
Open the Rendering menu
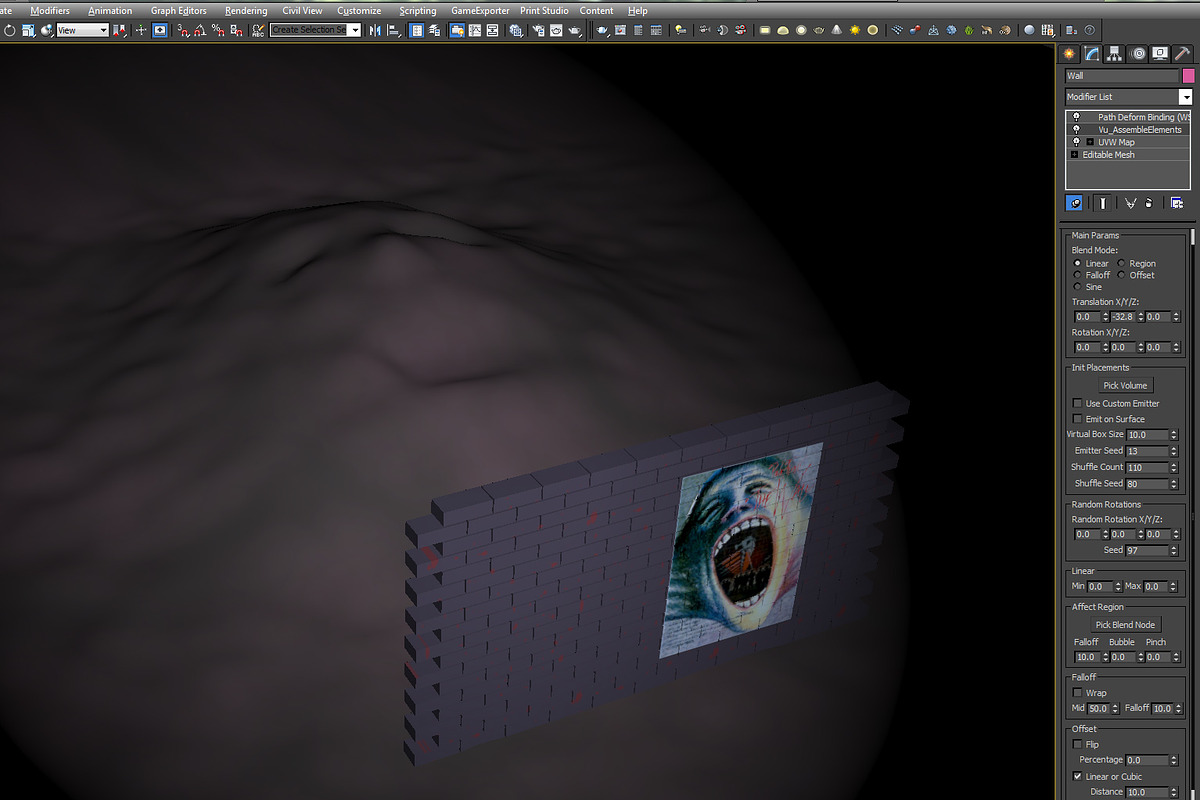click(246, 10)
